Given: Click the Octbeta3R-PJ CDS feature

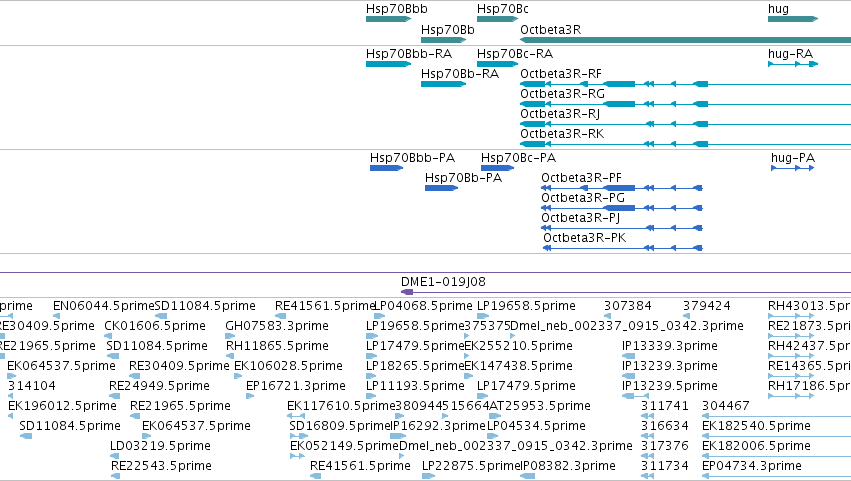Looking at the screenshot, I should click(622, 229).
